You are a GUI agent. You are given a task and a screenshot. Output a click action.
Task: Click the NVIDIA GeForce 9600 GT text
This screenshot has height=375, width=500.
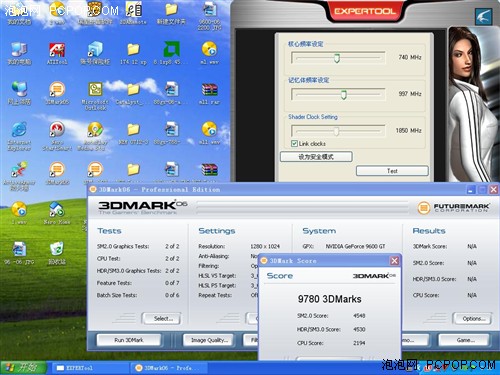click(355, 246)
